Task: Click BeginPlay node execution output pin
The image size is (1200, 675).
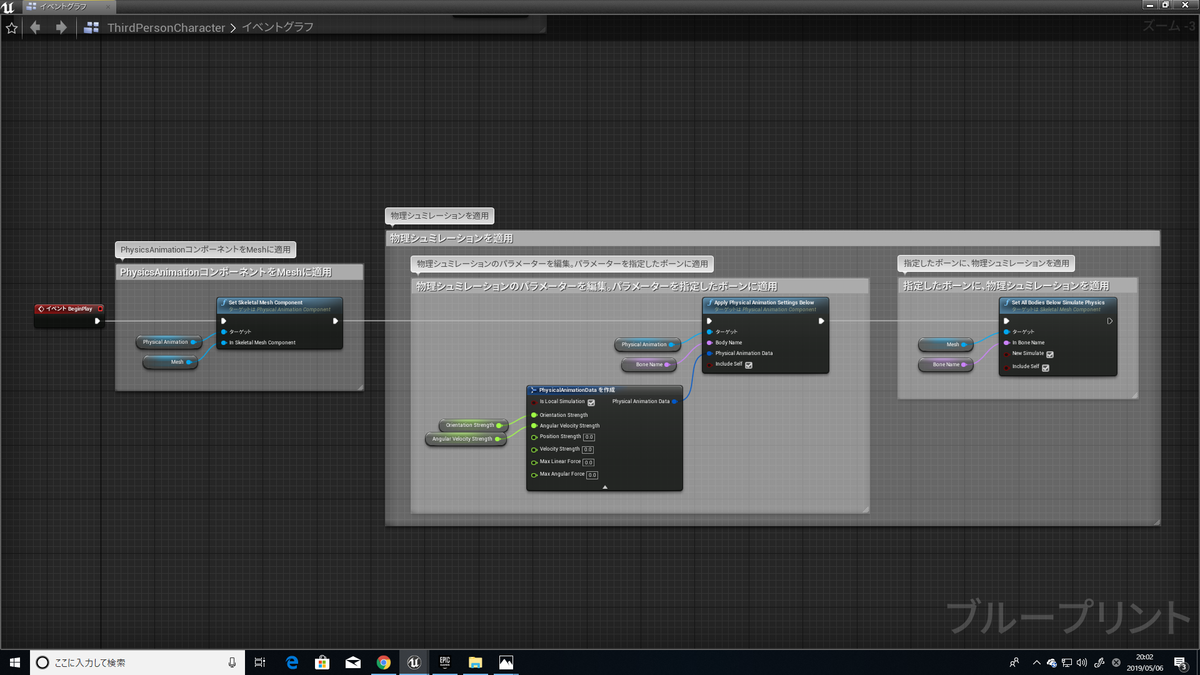Action: click(x=97, y=321)
